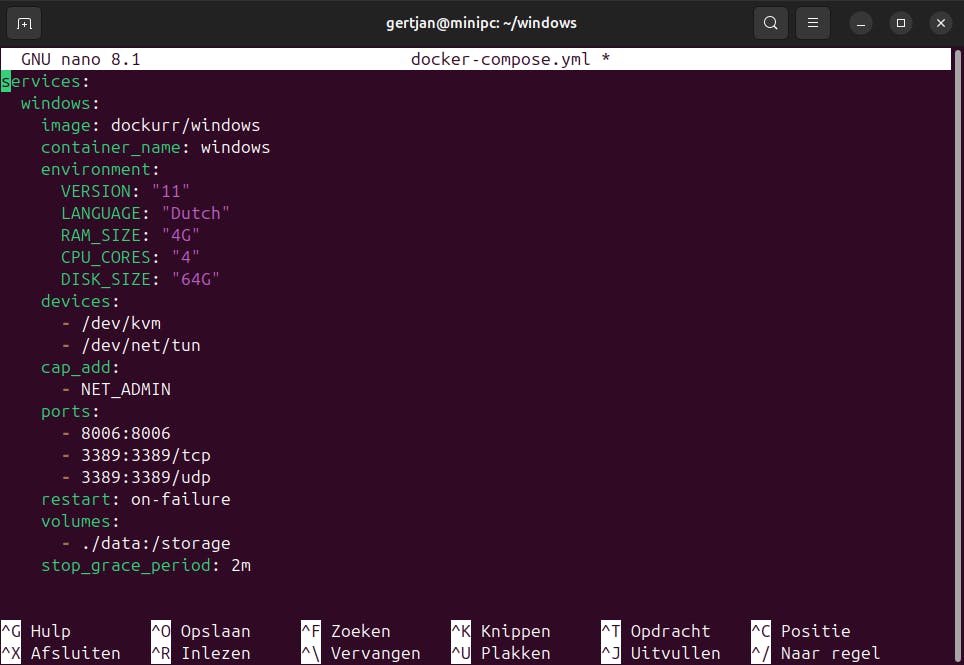
Task: Click the 3389:3389/udp port mapping
Action: (146, 478)
